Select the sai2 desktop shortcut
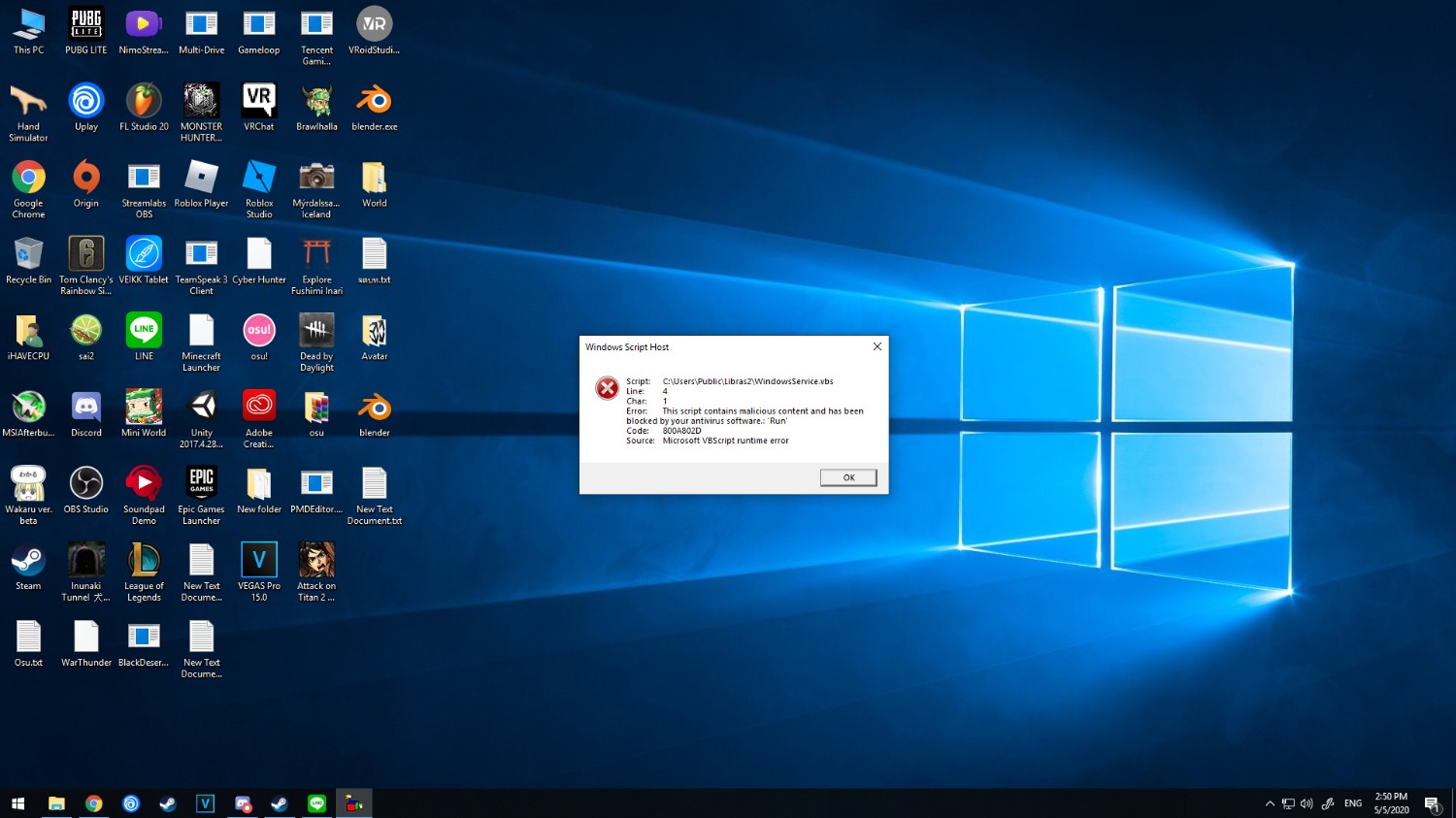 tap(86, 338)
